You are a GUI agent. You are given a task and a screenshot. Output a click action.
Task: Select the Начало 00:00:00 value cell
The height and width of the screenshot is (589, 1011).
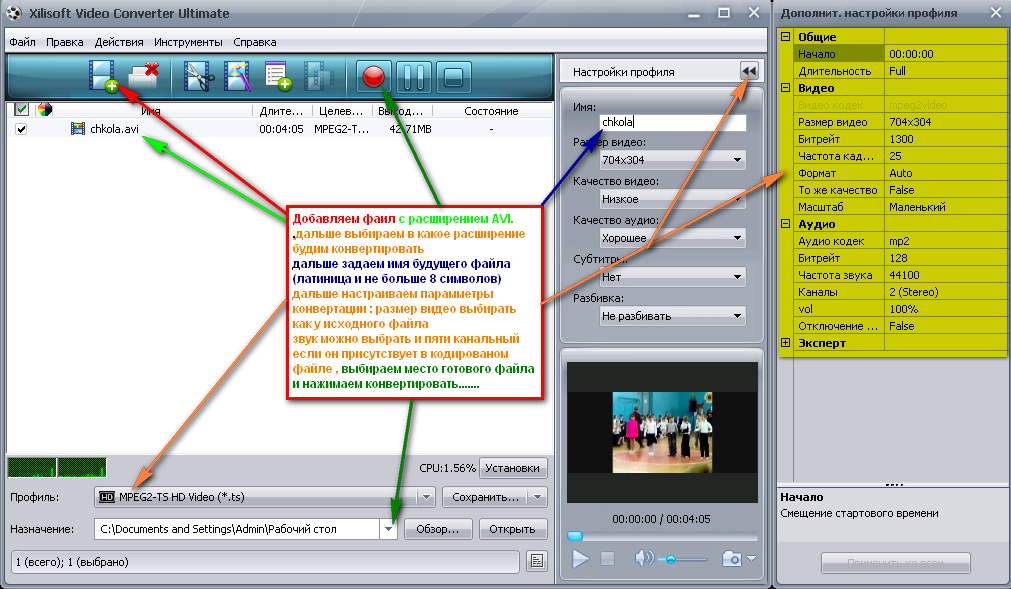(x=945, y=54)
